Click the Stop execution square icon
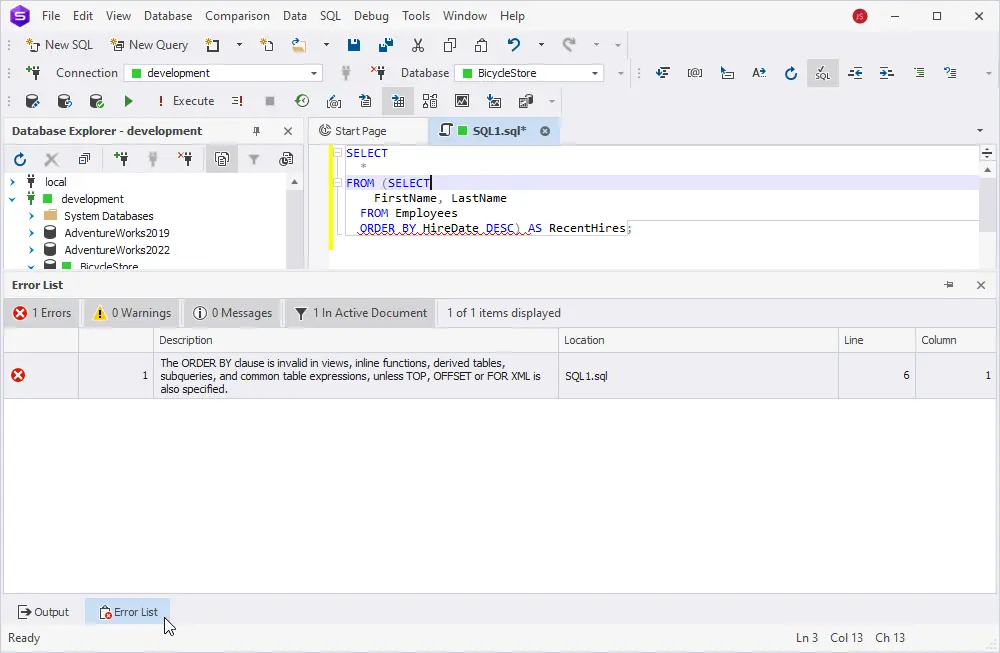Image resolution: width=1000 pixels, height=653 pixels. (x=270, y=101)
